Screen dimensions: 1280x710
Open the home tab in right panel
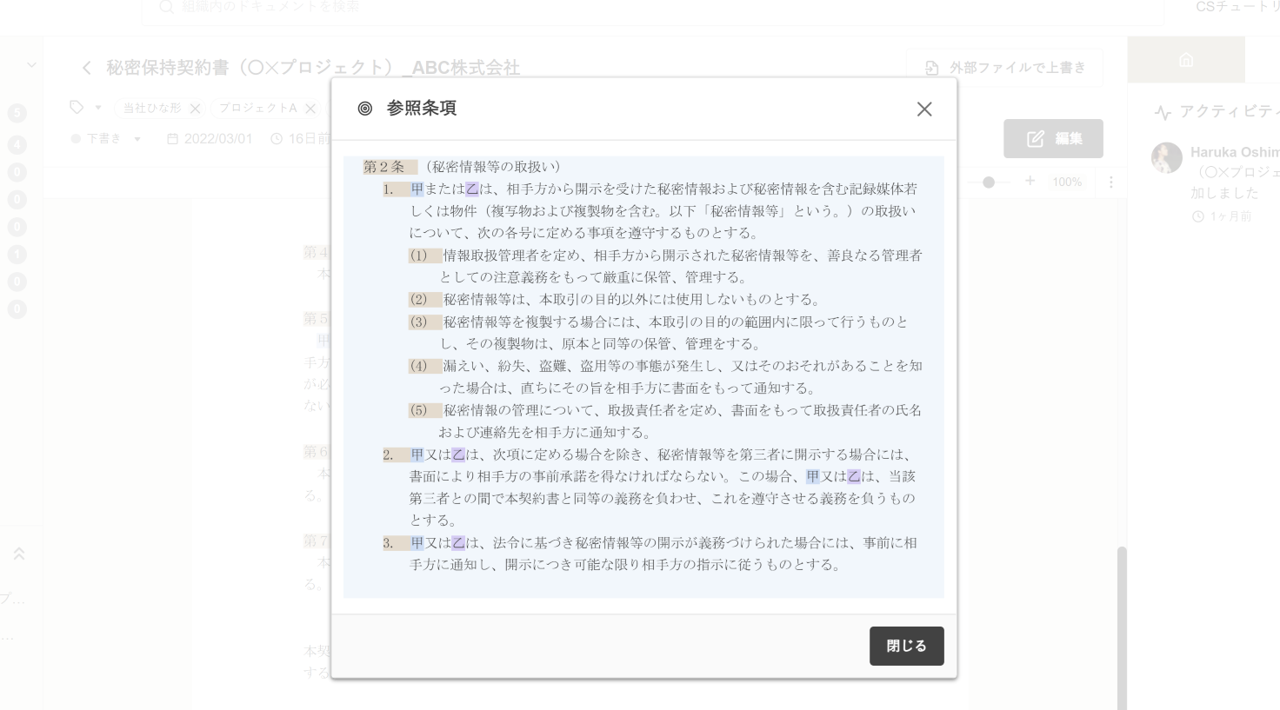coord(1186,60)
